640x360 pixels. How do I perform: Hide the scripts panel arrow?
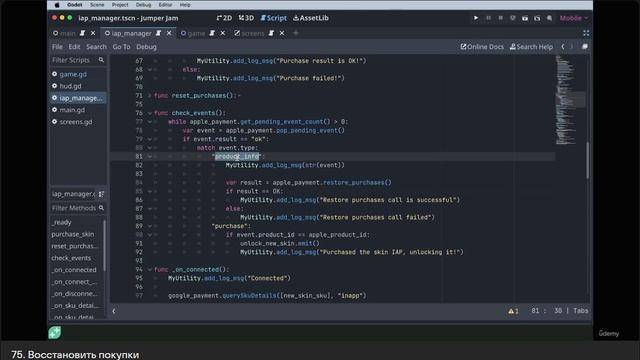tap(114, 311)
